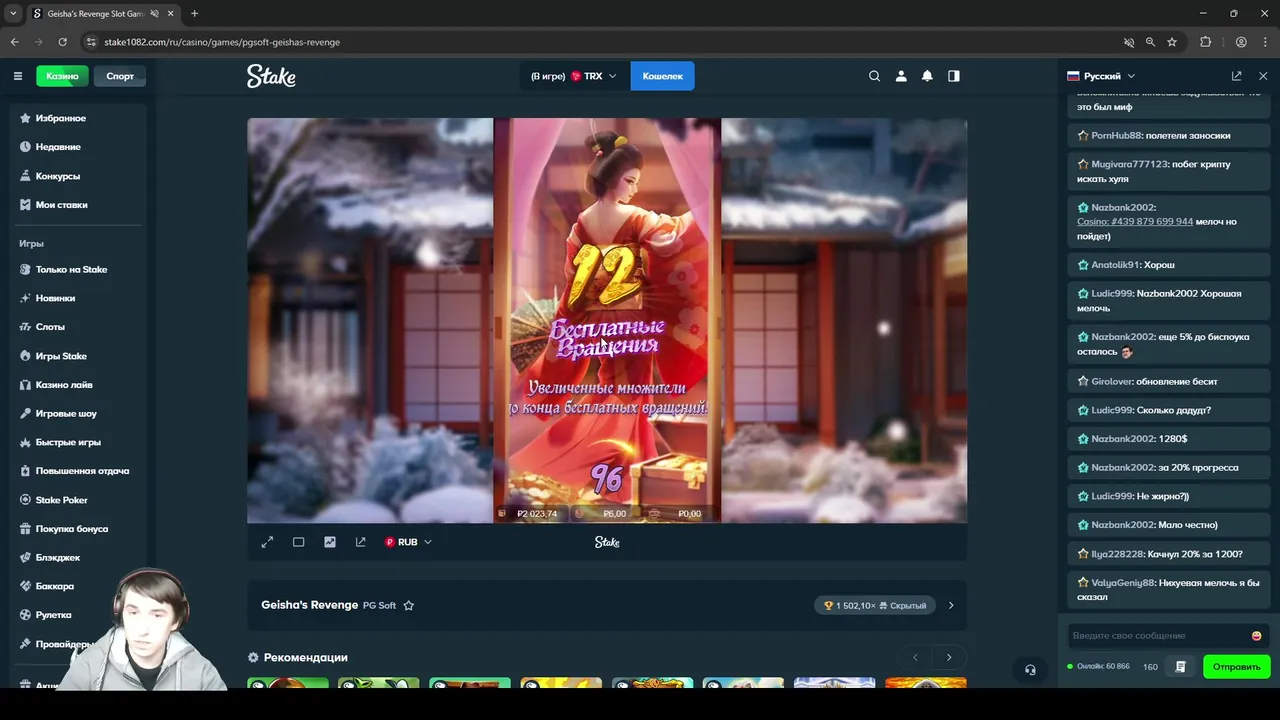Go to previous recommendations
Viewport: 1280px width, 720px height.
click(915, 657)
